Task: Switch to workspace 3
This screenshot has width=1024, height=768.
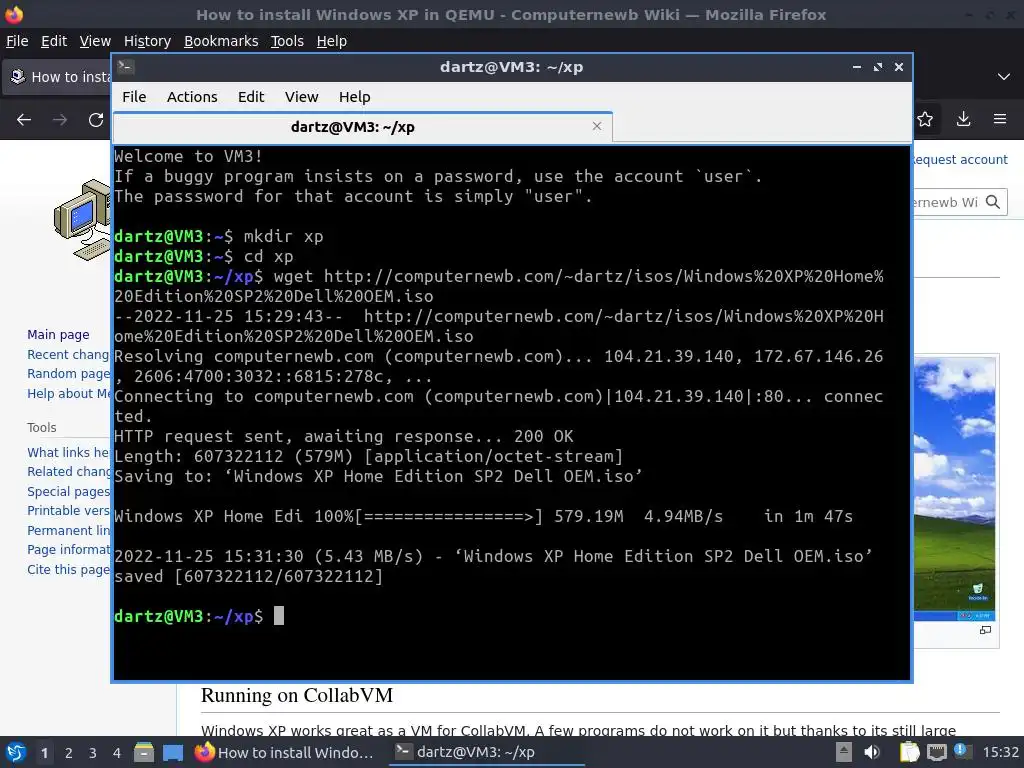Action: tap(93, 753)
